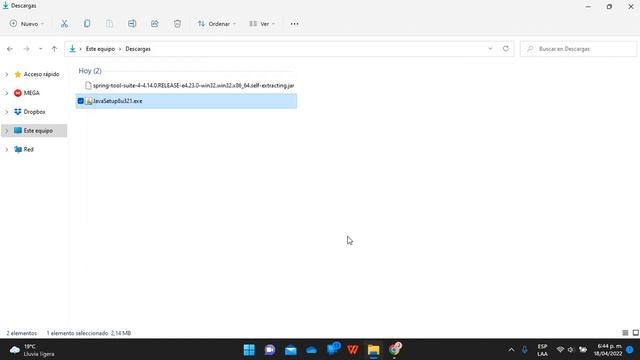This screenshot has height=360, width=640.
Task: Click microphone icon in system tray
Action: point(525,350)
